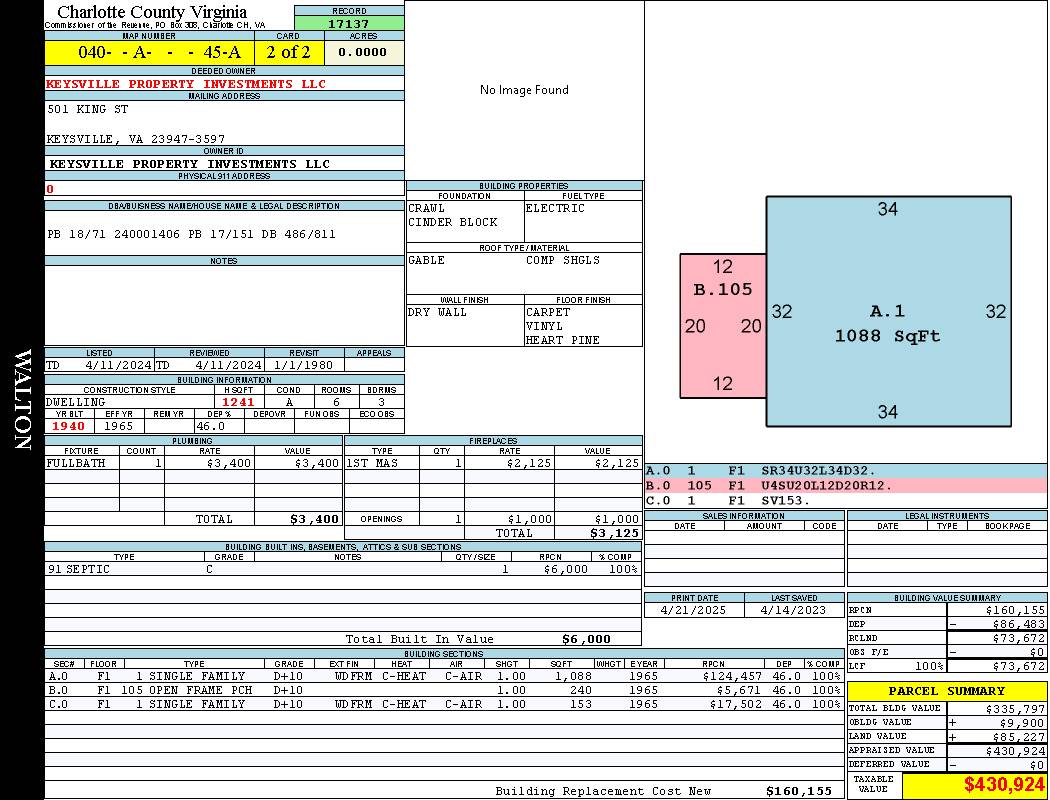Screen dimensions: 1050x800
Task: Select the map number 040- -A- 45-A field
Action: [x=149, y=52]
